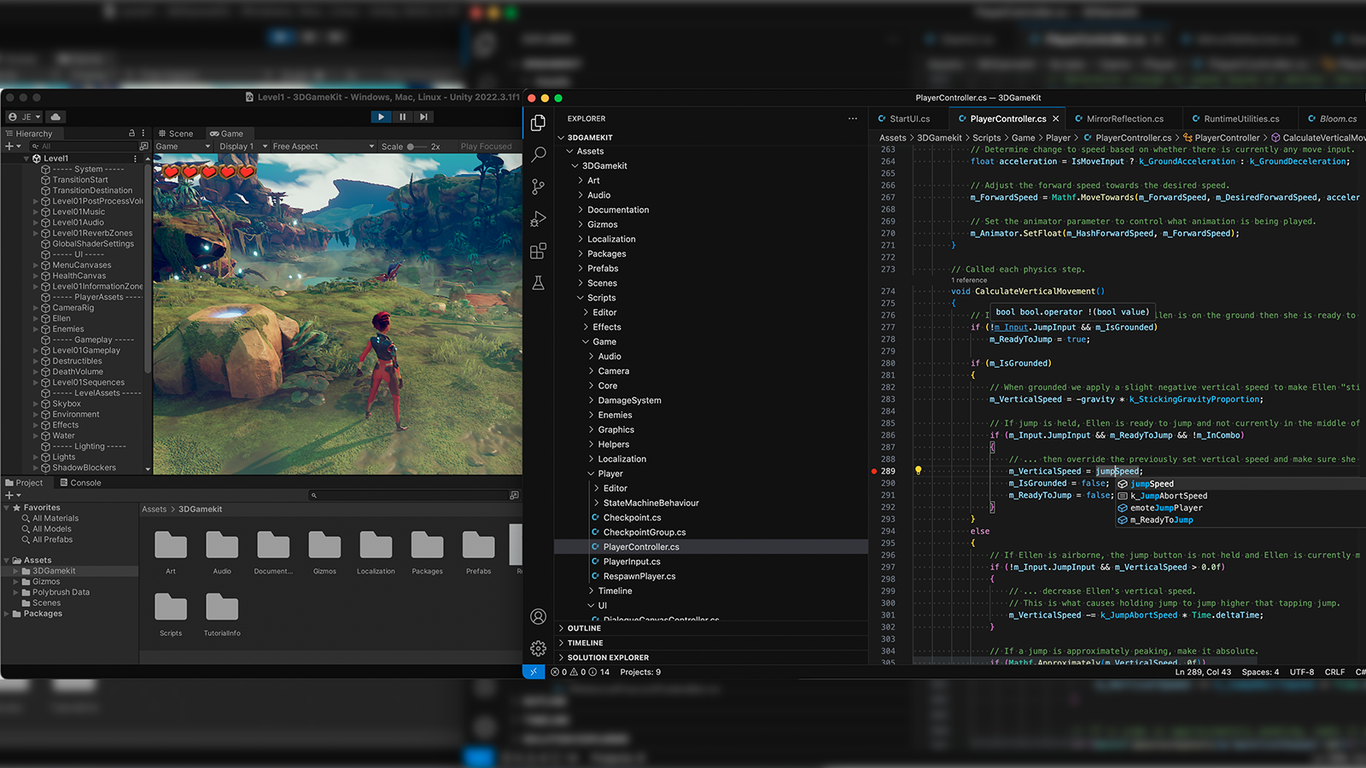Pause the Unity game playback

tap(403, 117)
